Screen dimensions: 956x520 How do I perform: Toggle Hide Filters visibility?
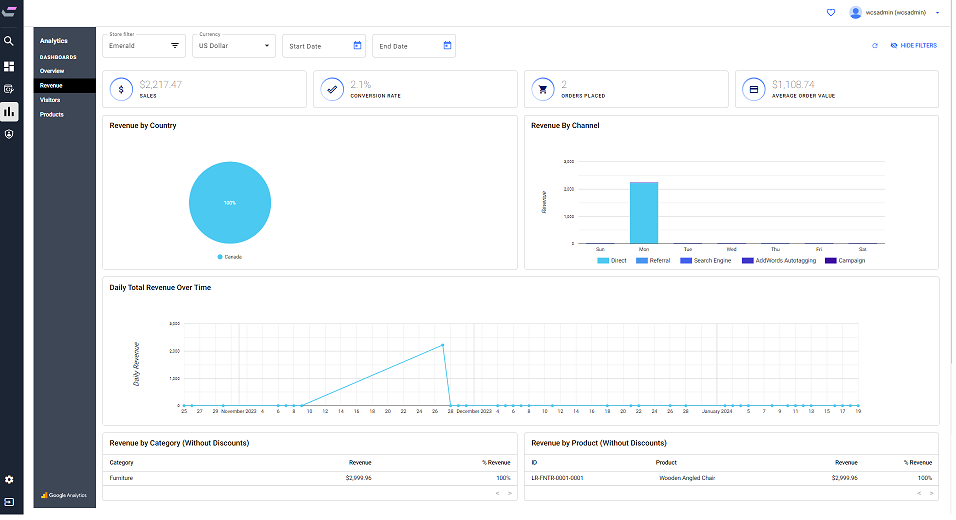[x=913, y=46]
